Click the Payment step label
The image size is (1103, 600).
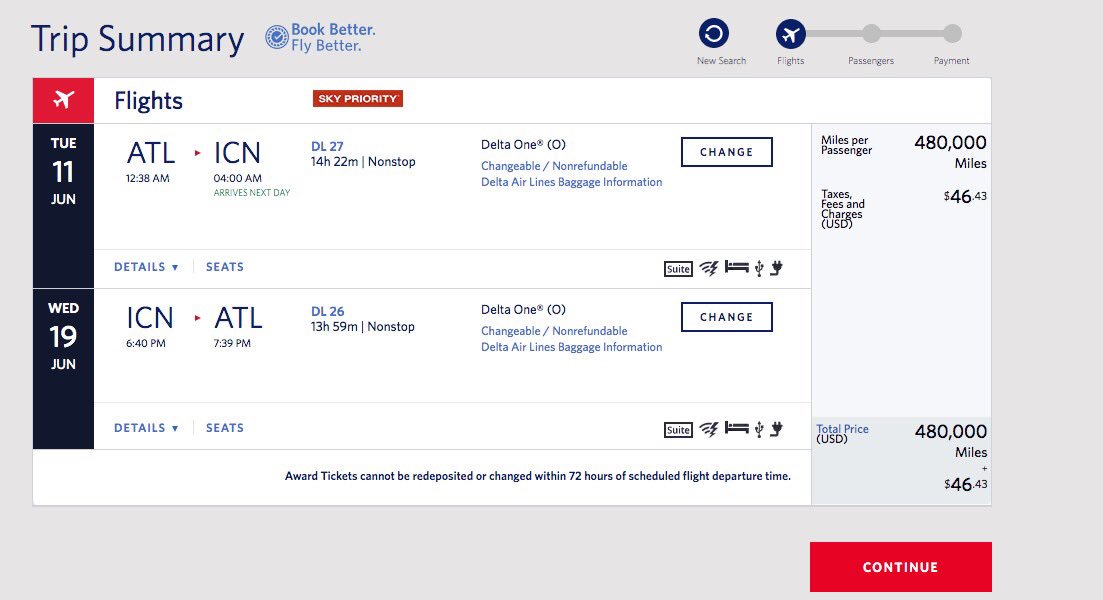click(952, 61)
